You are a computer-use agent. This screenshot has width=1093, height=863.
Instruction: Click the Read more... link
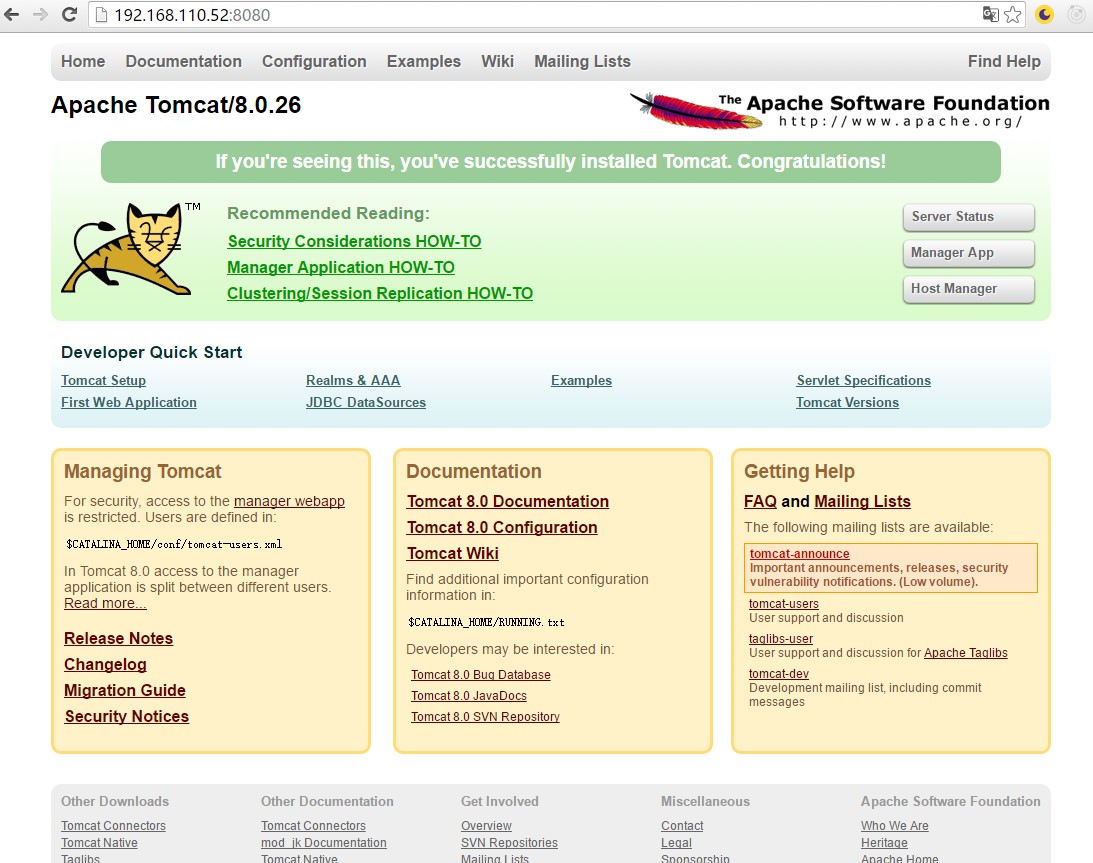(105, 603)
